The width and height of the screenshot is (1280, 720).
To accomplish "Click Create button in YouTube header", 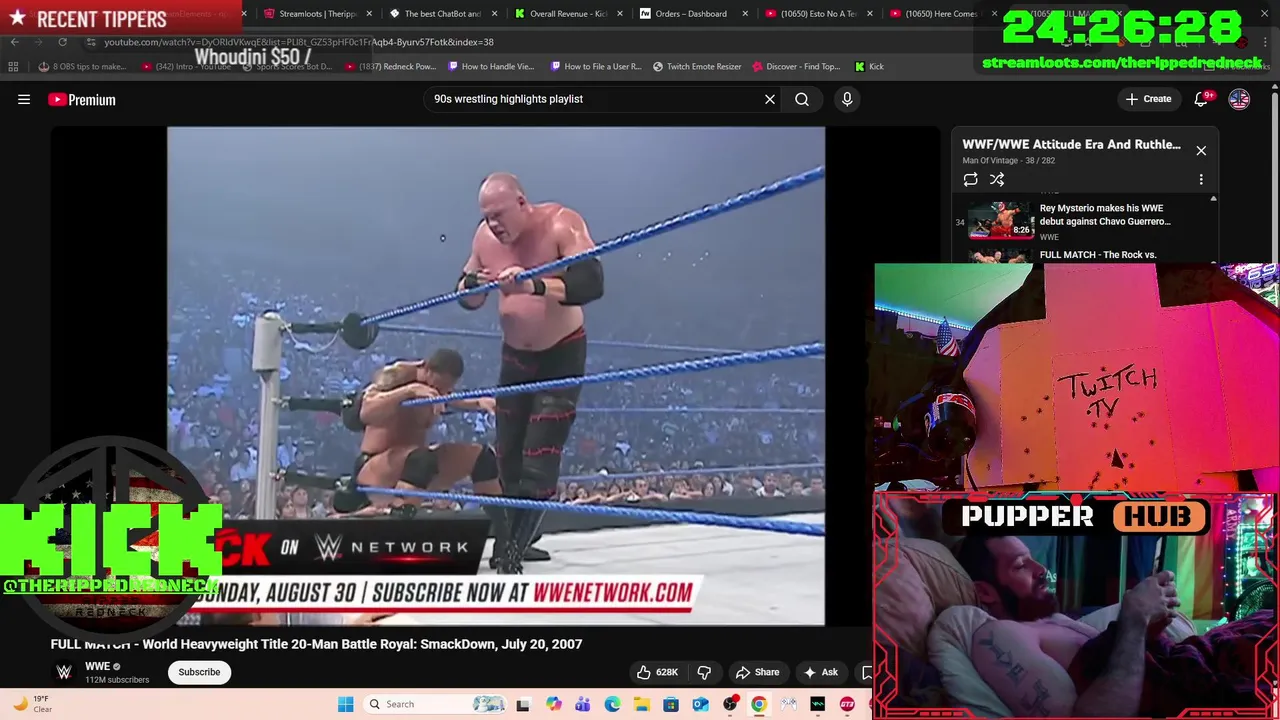I will (1148, 99).
